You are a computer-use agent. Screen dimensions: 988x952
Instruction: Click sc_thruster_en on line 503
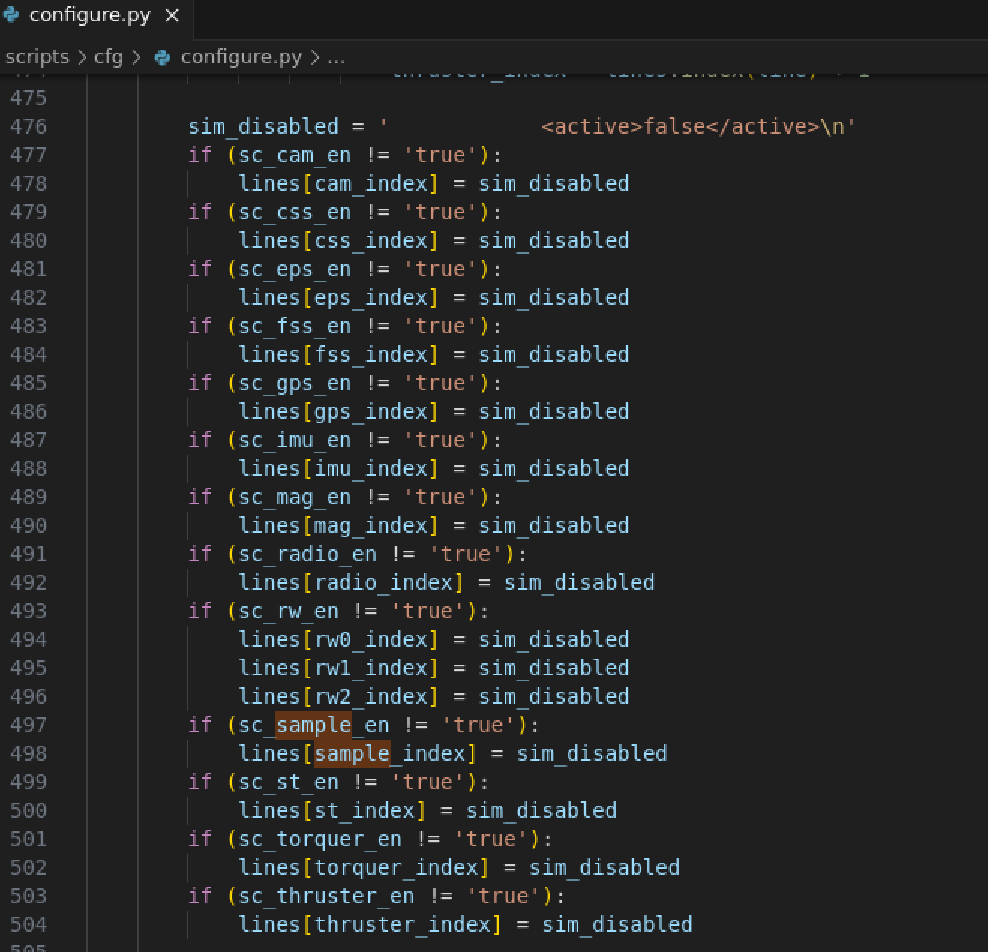point(326,897)
